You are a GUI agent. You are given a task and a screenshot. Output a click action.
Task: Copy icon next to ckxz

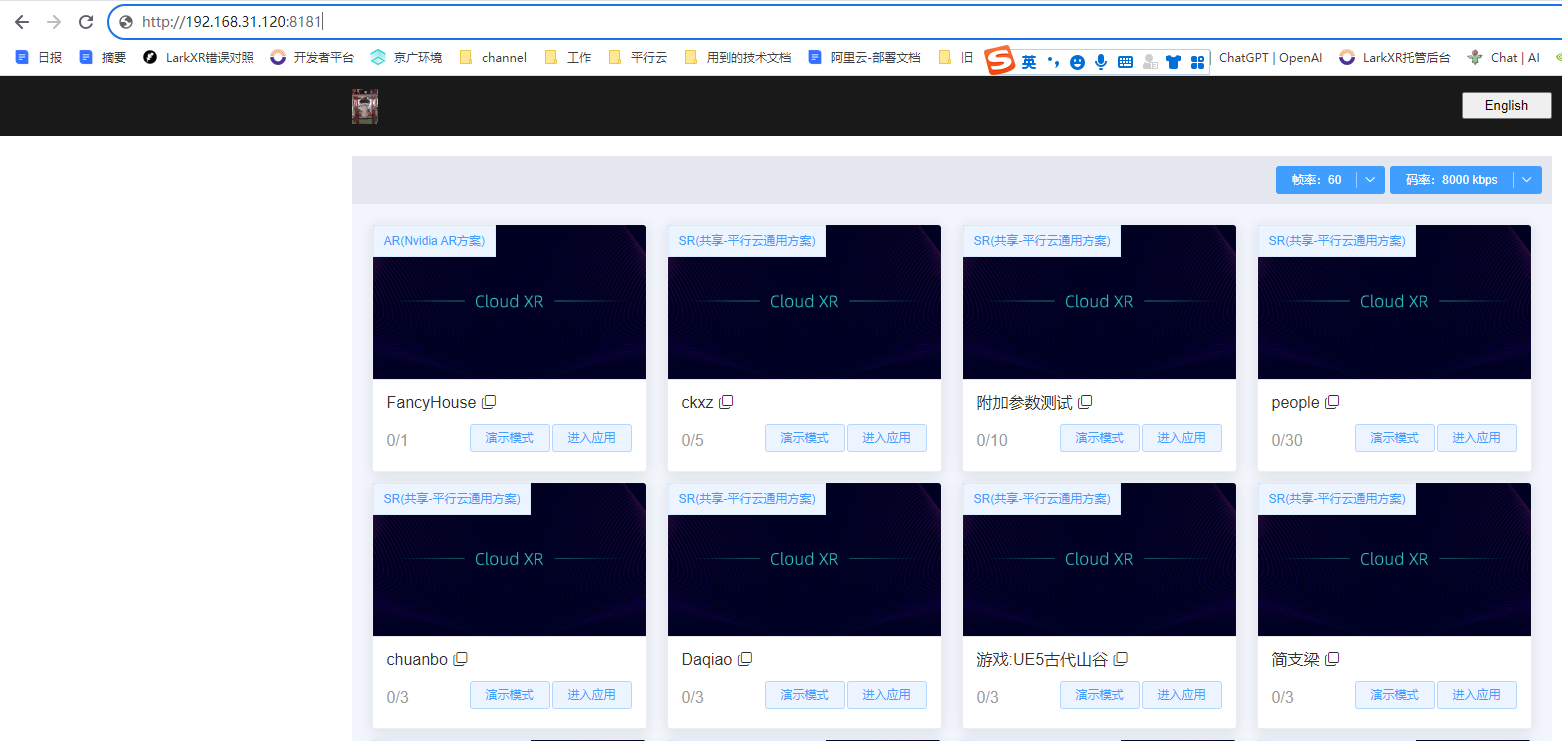pyautogui.click(x=726, y=402)
